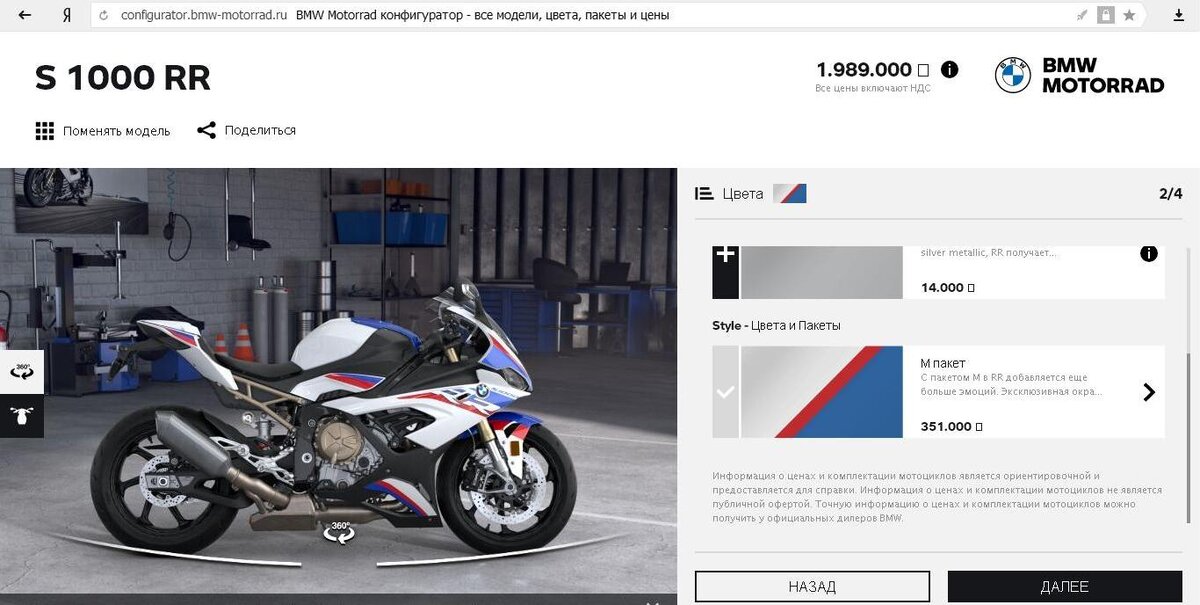This screenshot has height=605, width=1200.
Task: Click the ДАЛЕЕ button
Action: click(1064, 587)
